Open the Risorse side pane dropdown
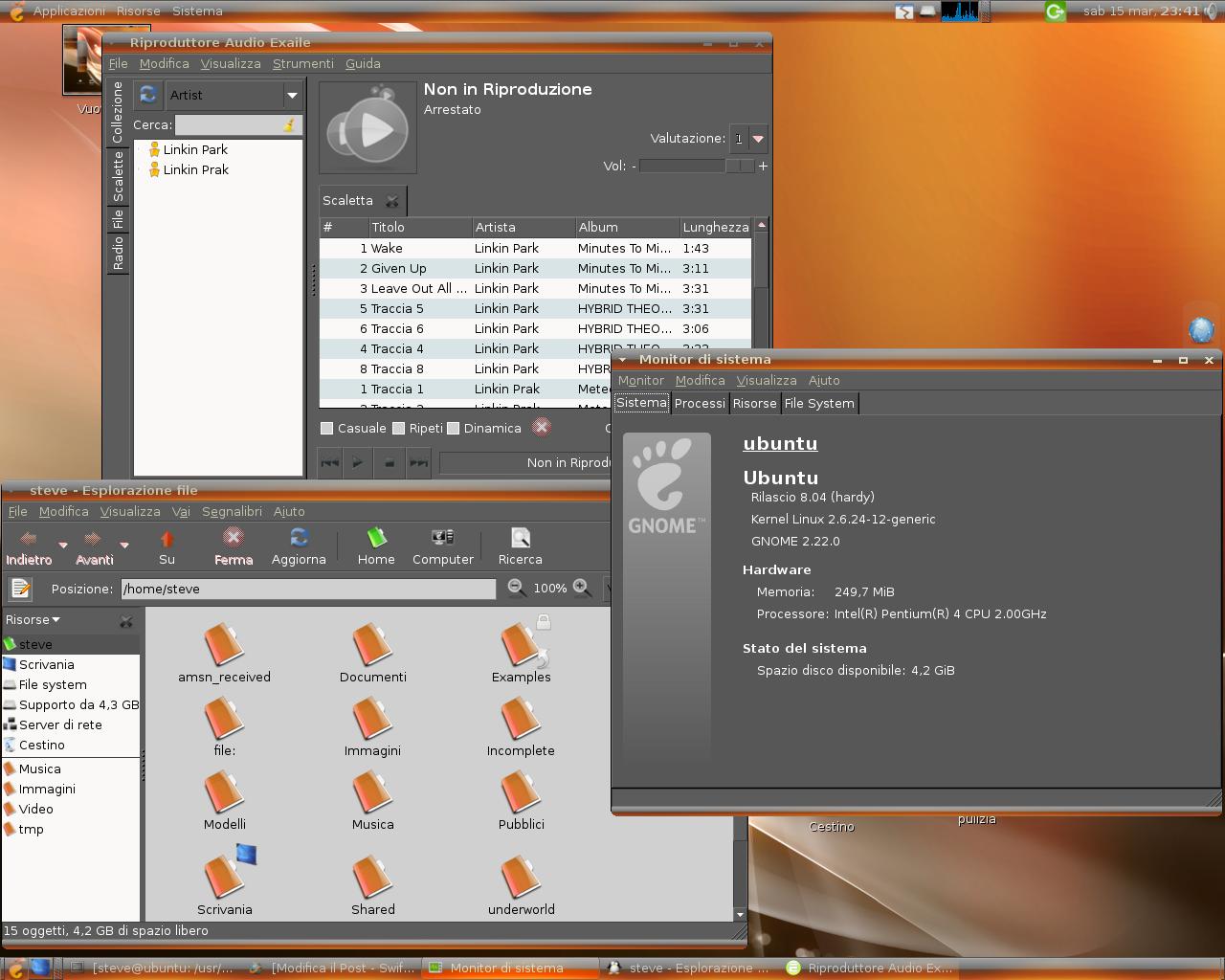This screenshot has height=980, width=1225. tap(33, 620)
